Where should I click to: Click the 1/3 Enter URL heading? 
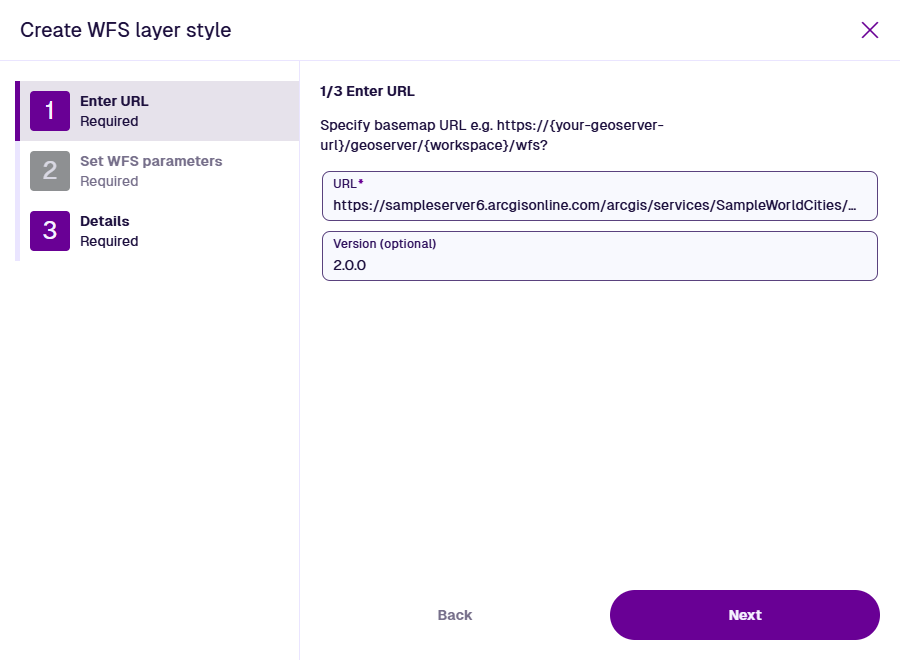pyautogui.click(x=367, y=91)
